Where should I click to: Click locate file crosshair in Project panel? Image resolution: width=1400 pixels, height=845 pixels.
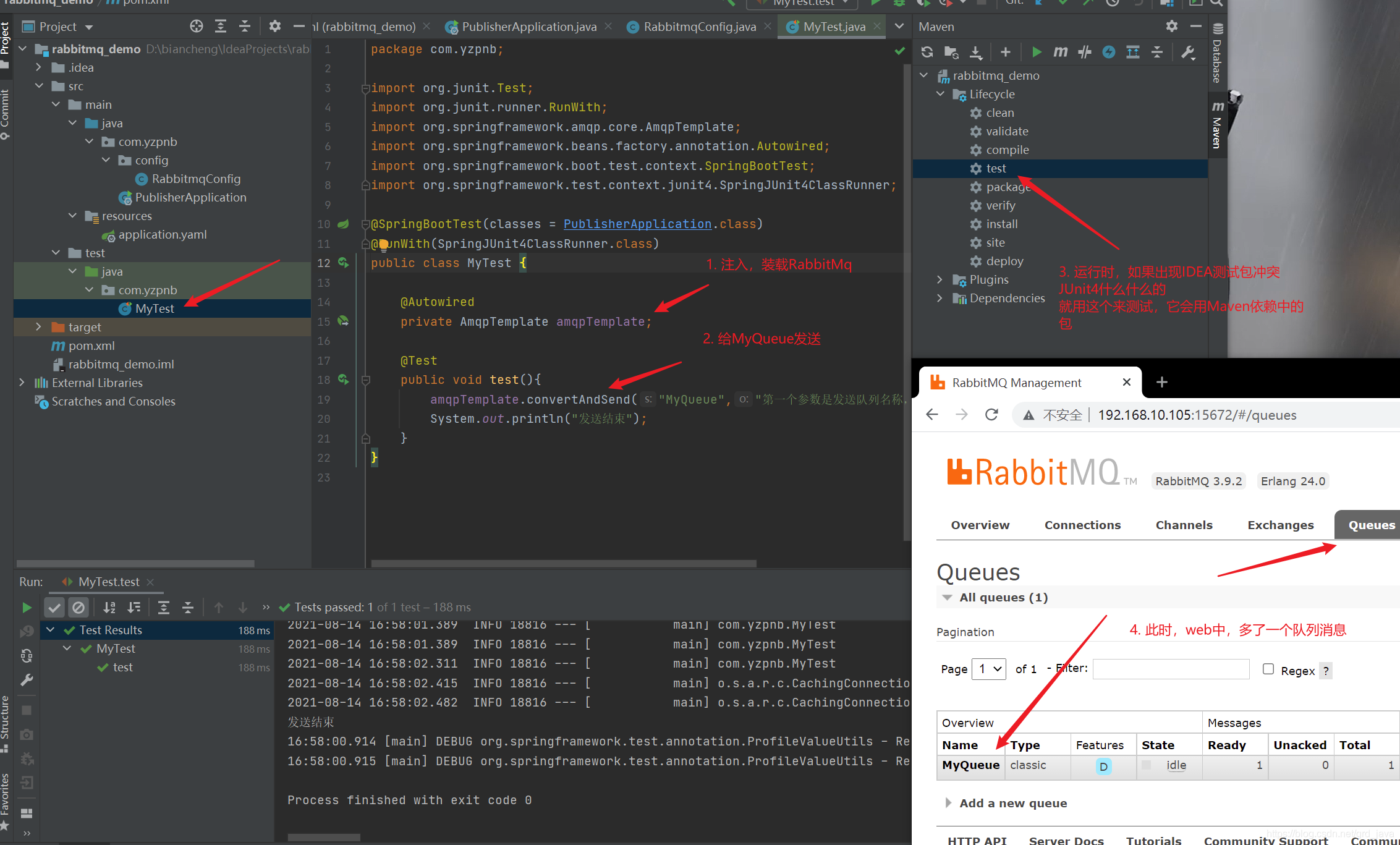pos(197,26)
